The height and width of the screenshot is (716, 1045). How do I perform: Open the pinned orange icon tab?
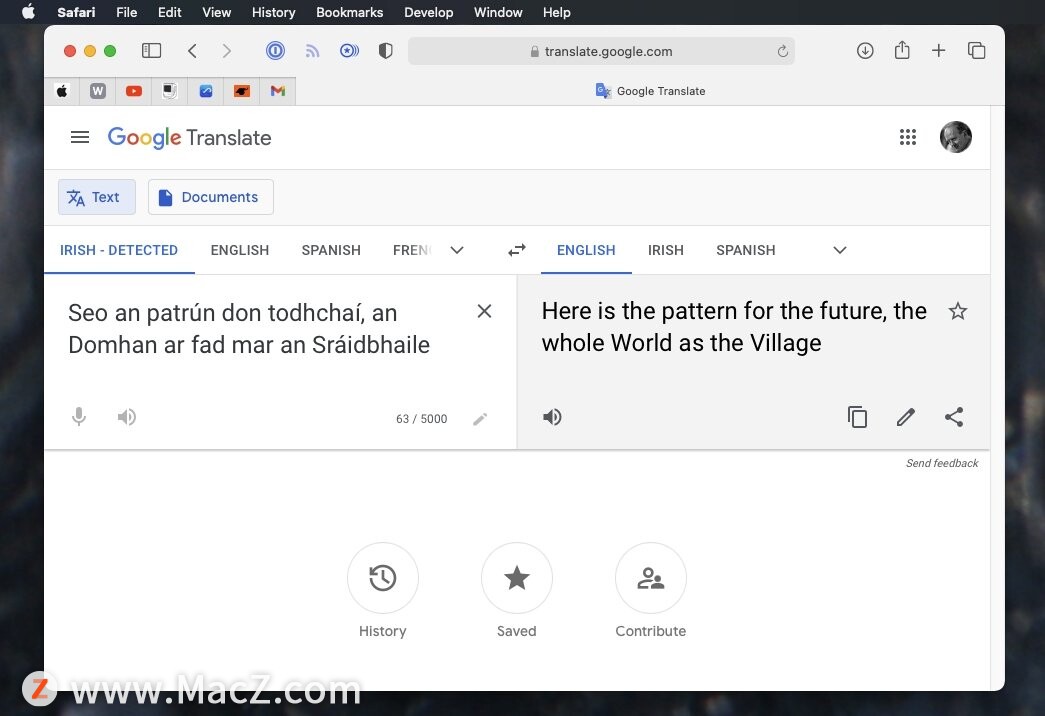pyautogui.click(x=242, y=91)
